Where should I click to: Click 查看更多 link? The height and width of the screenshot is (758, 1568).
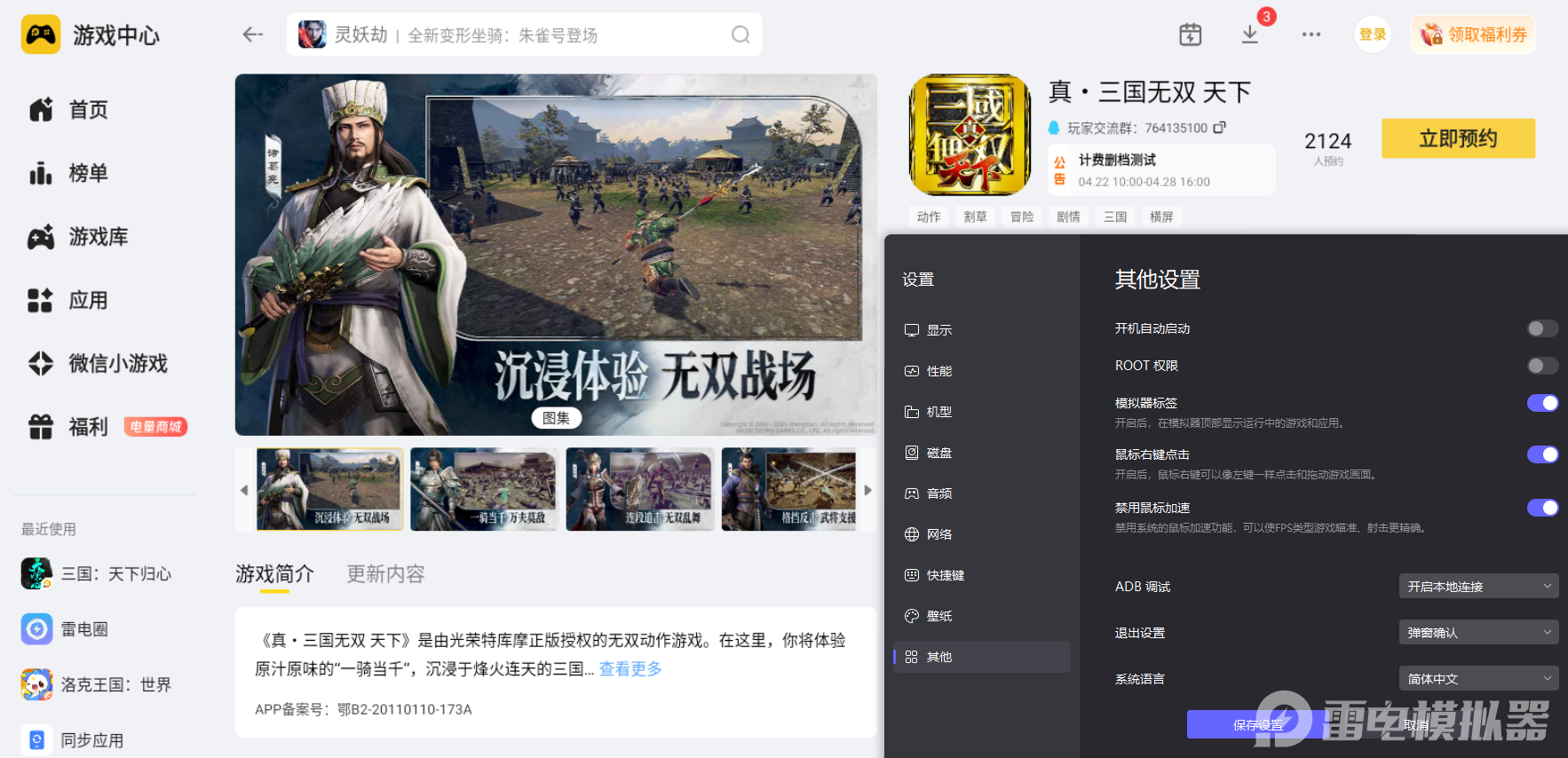[630, 669]
